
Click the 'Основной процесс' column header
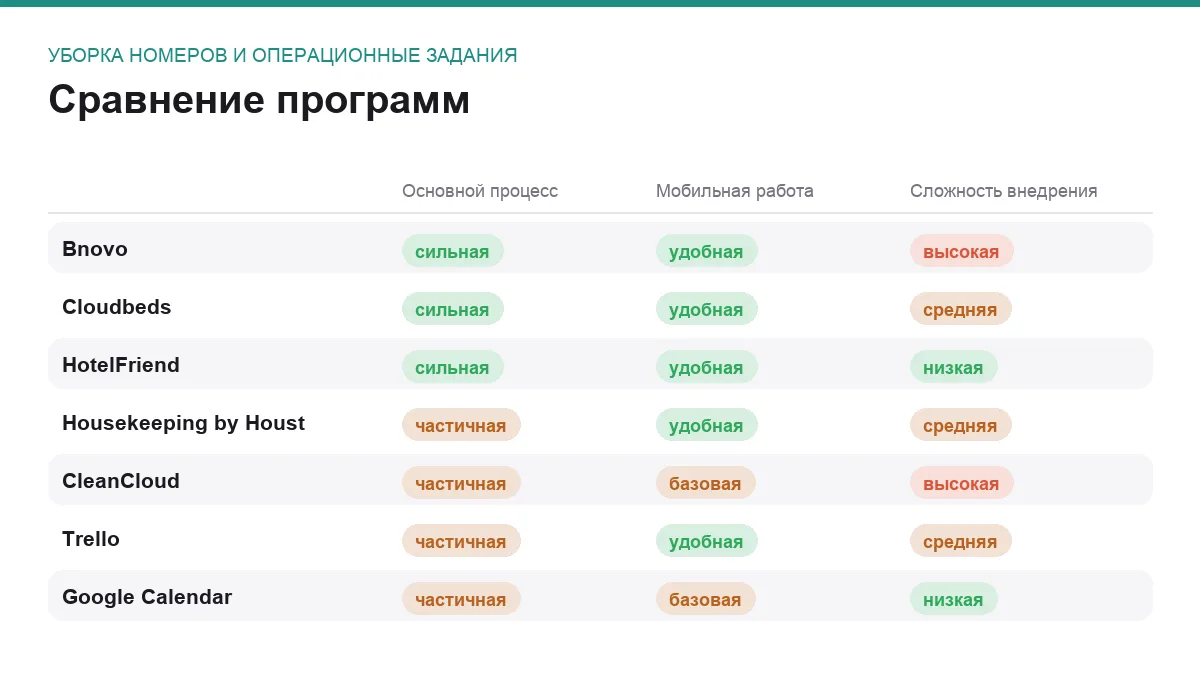480,191
